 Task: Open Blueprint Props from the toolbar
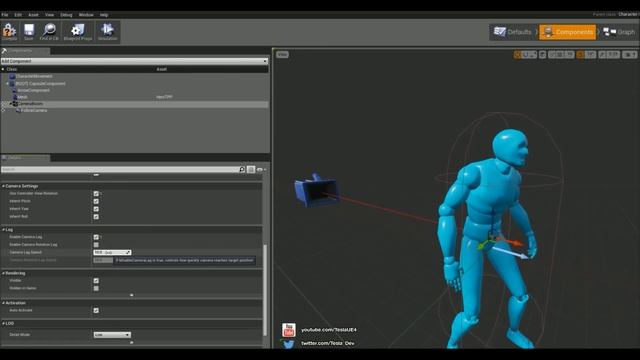78,31
